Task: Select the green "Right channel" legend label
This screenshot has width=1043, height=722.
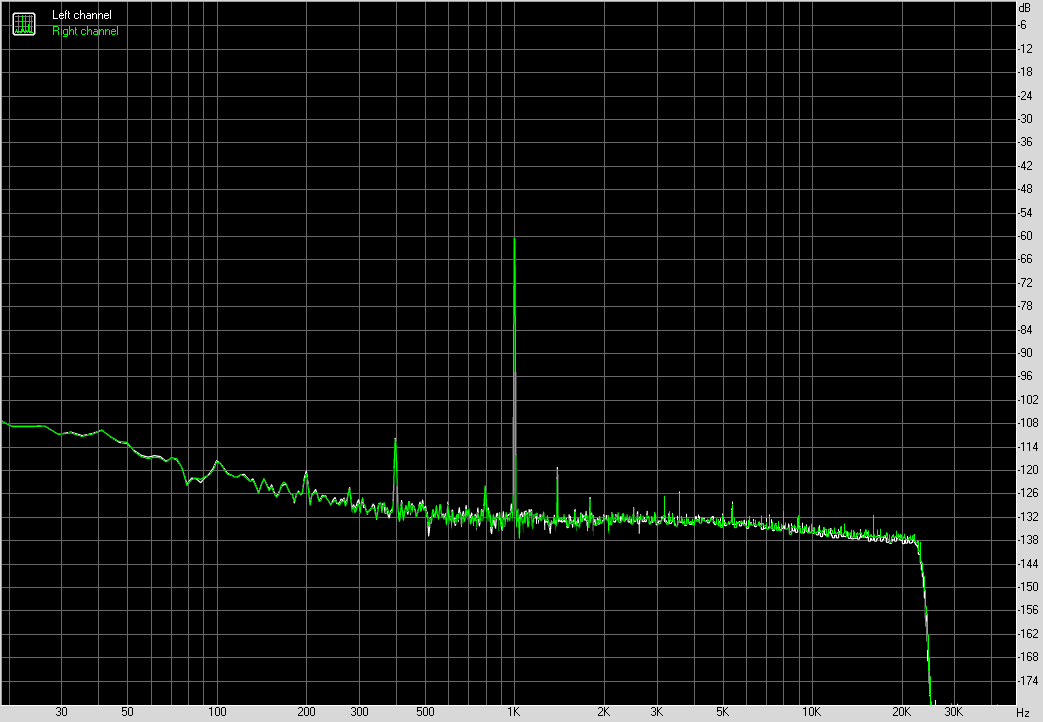Action: (x=85, y=31)
